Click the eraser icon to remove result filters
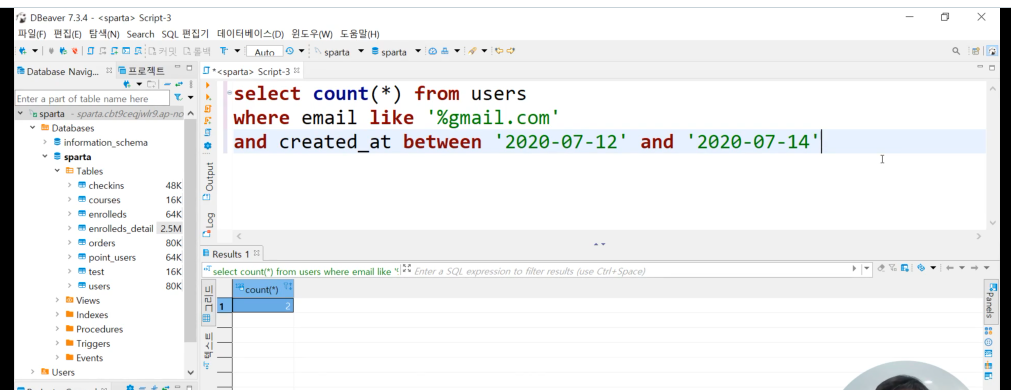 [x=881, y=268]
